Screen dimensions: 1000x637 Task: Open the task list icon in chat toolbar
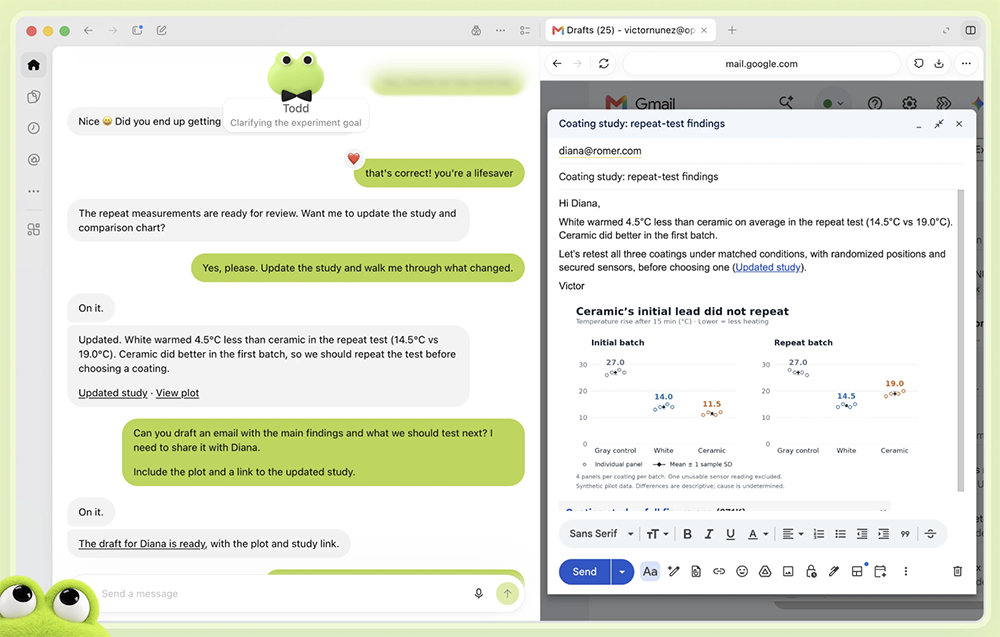(525, 30)
